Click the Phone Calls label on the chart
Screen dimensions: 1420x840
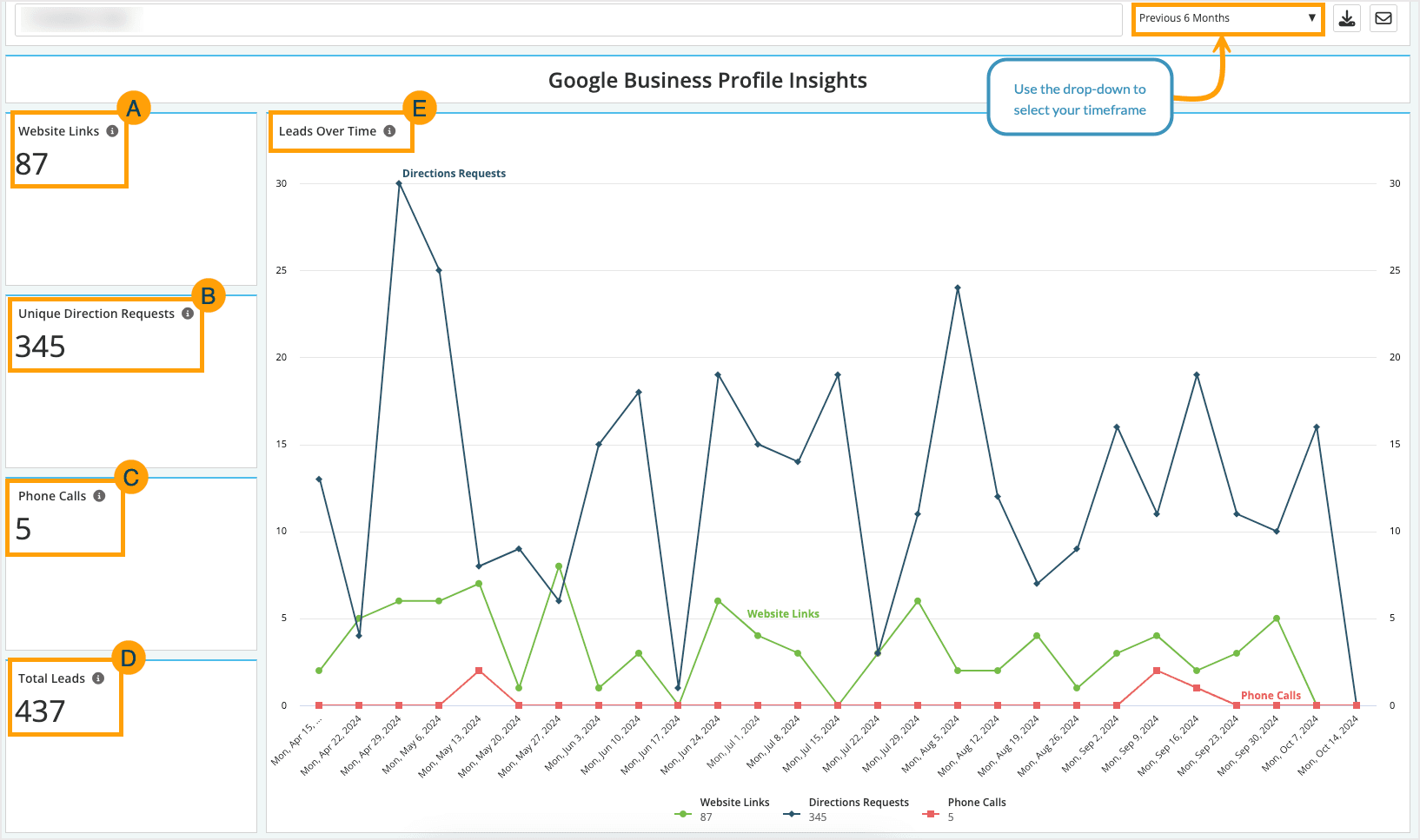[1270, 695]
